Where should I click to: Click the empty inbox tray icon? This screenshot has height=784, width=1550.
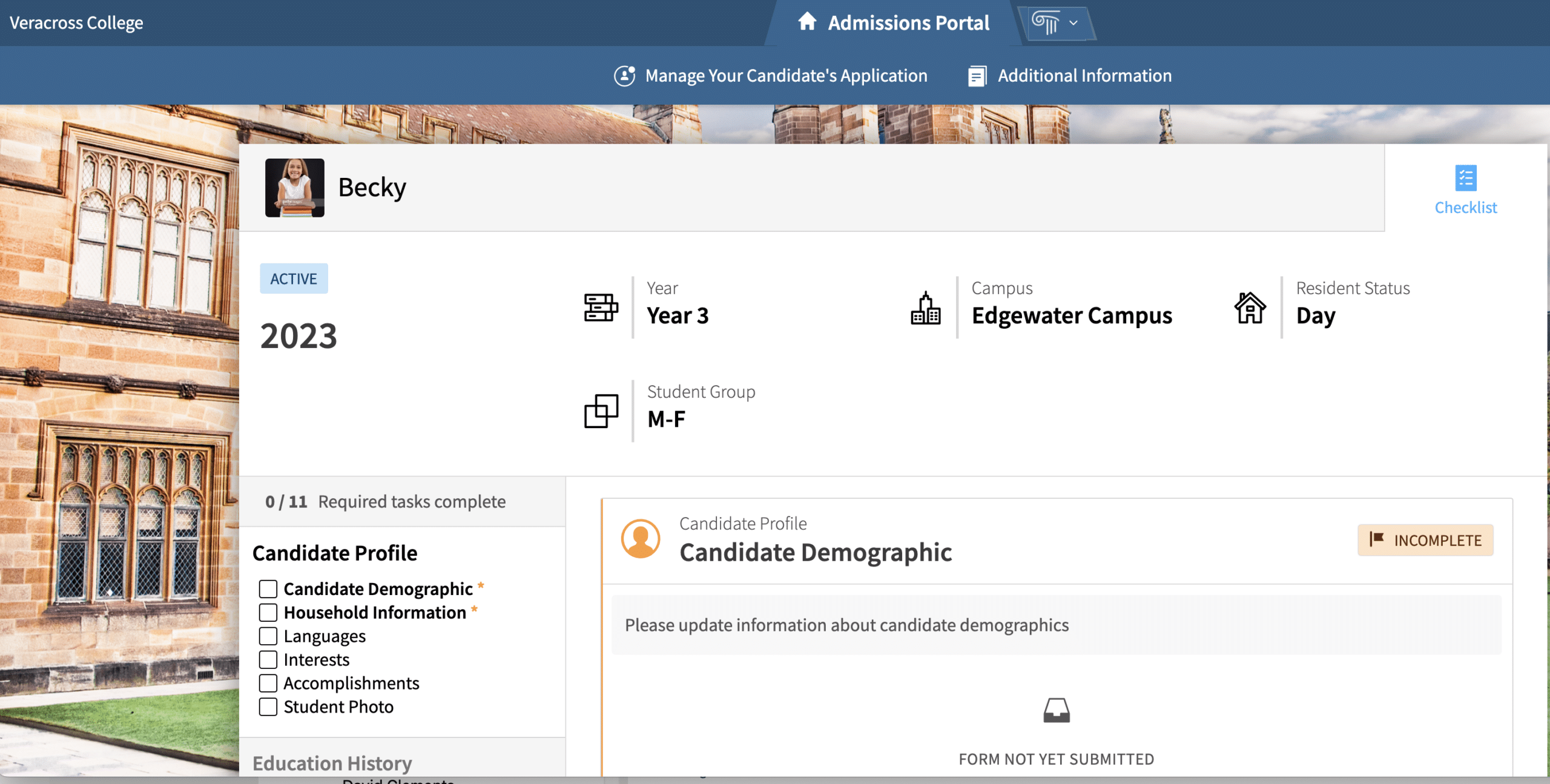click(1057, 710)
